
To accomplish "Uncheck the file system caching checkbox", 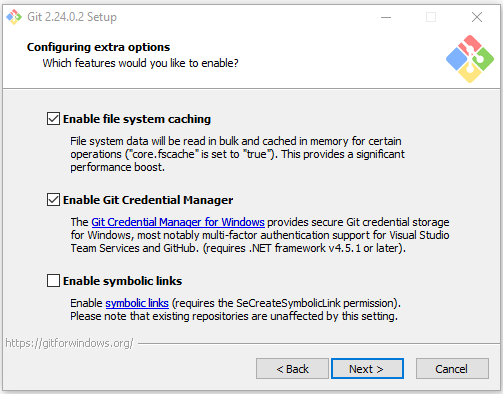I will [53, 119].
